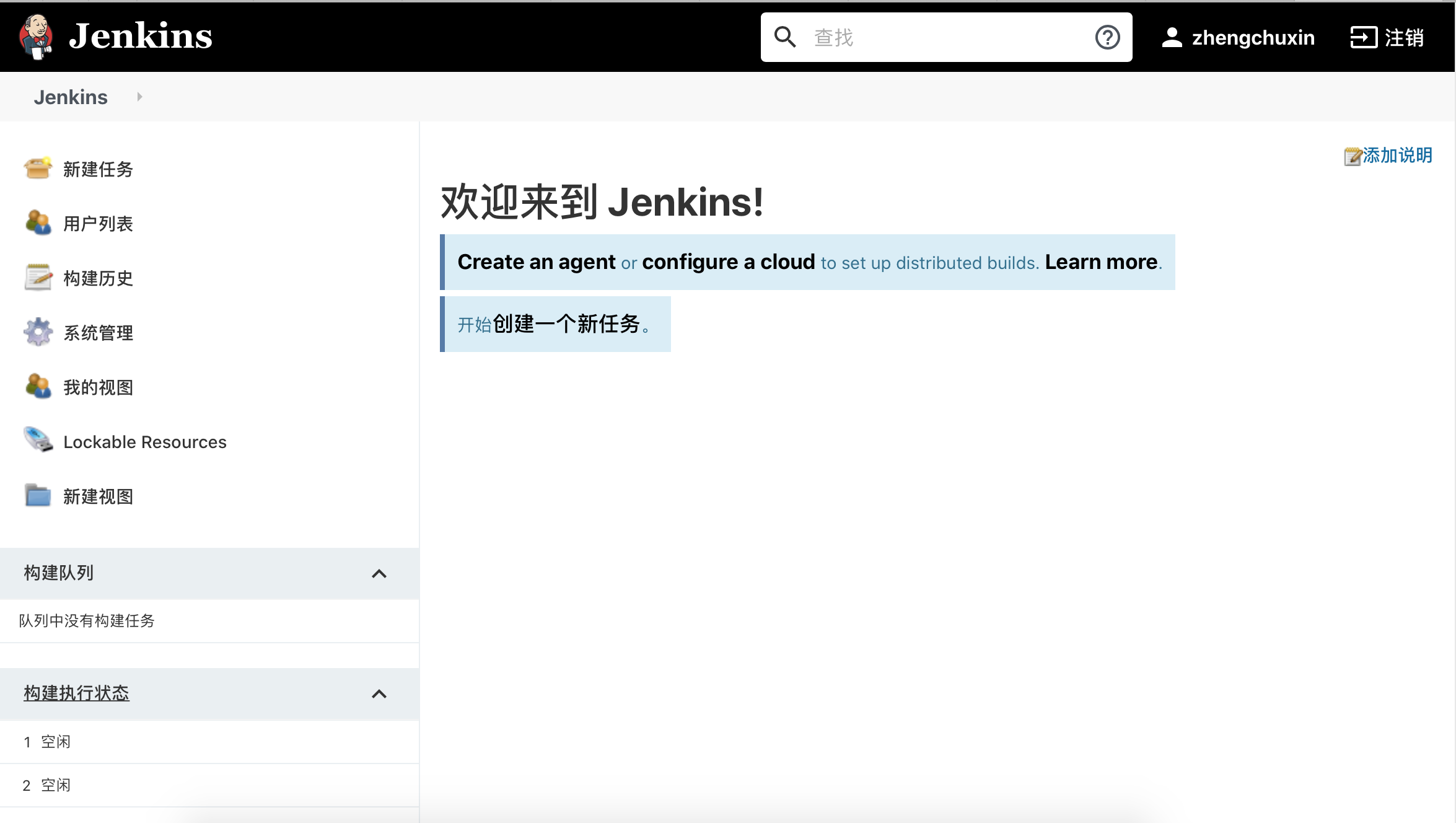This screenshot has width=1456, height=823.
Task: Click the Jenkins butler logo icon
Action: [x=36, y=36]
